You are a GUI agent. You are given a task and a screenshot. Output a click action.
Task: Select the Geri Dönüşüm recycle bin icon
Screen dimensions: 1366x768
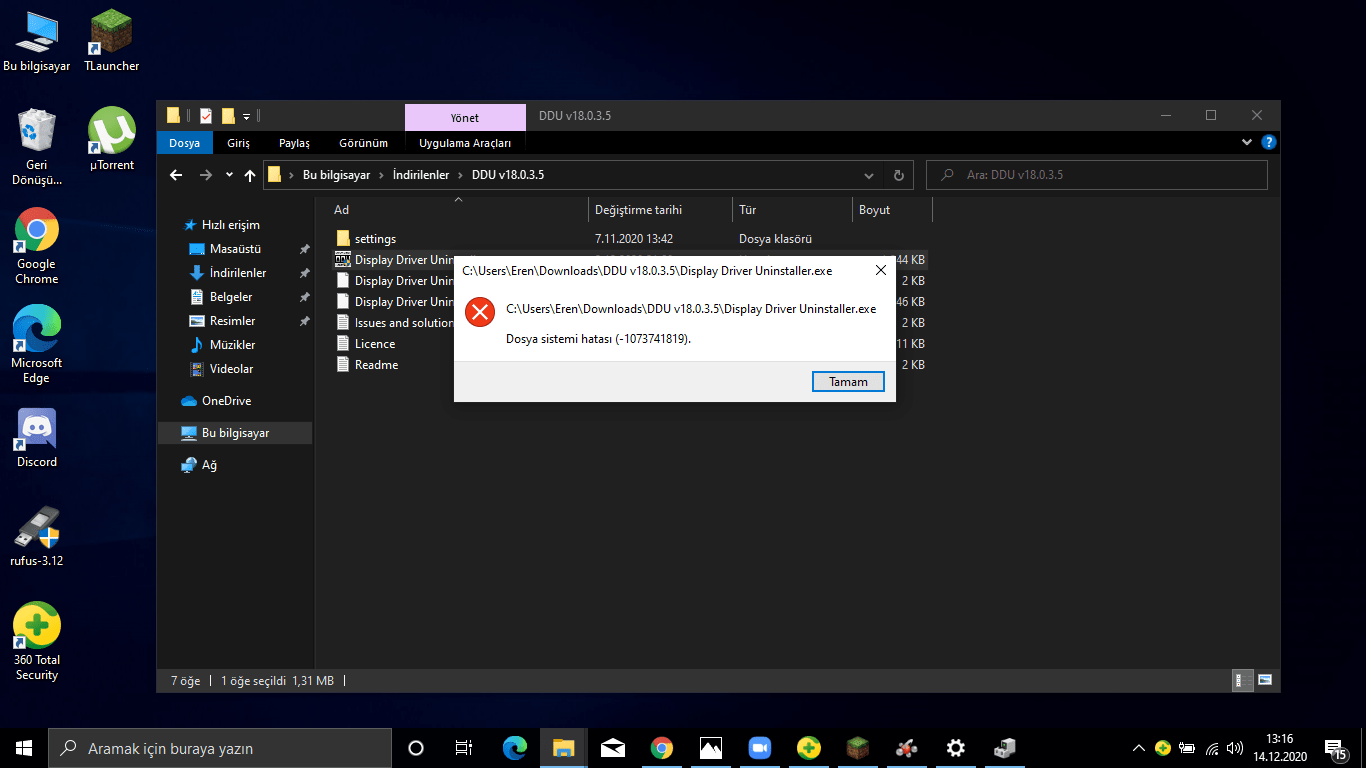coord(37,147)
